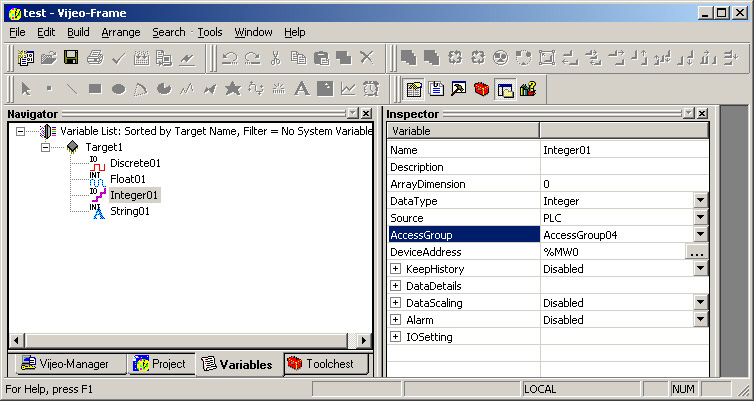
Task: Save the project with the floppy icon
Action: coord(72,58)
